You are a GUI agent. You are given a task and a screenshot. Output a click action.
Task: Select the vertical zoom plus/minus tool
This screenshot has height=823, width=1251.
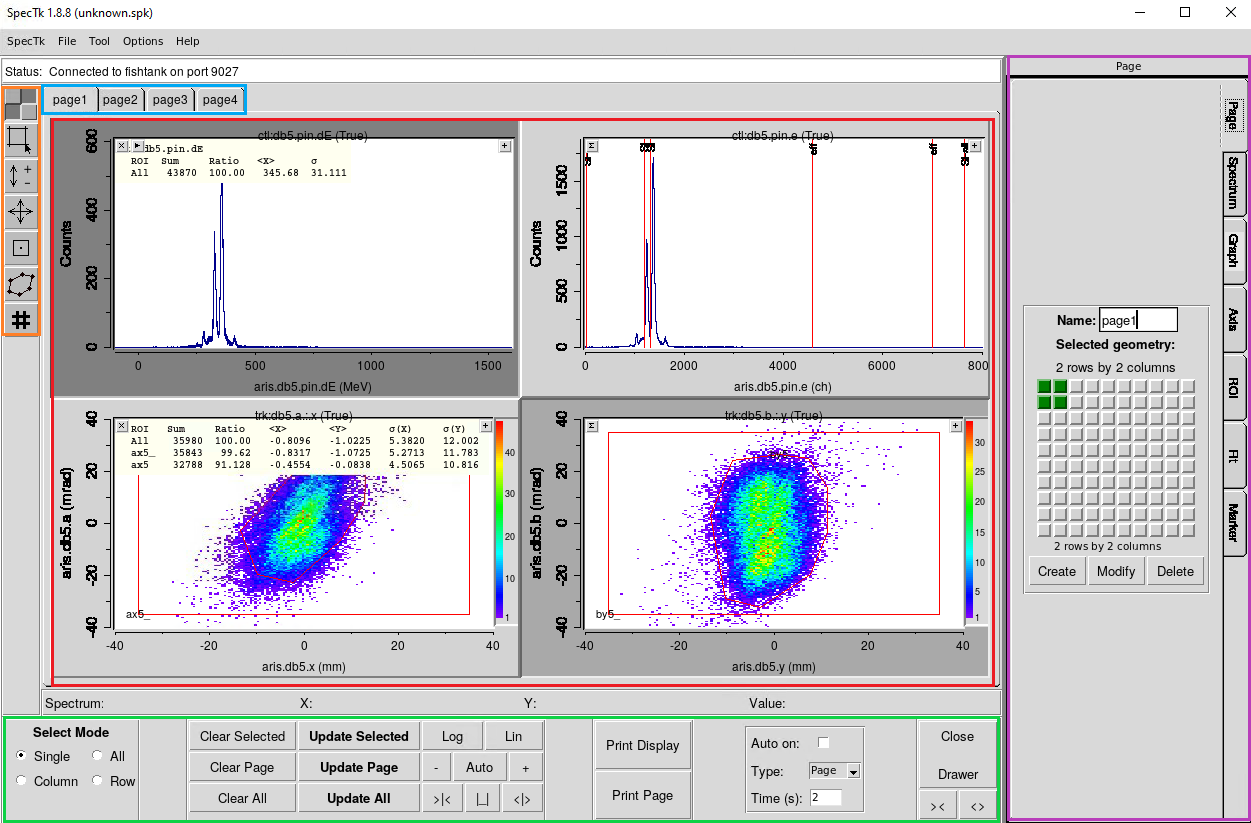coord(21,175)
